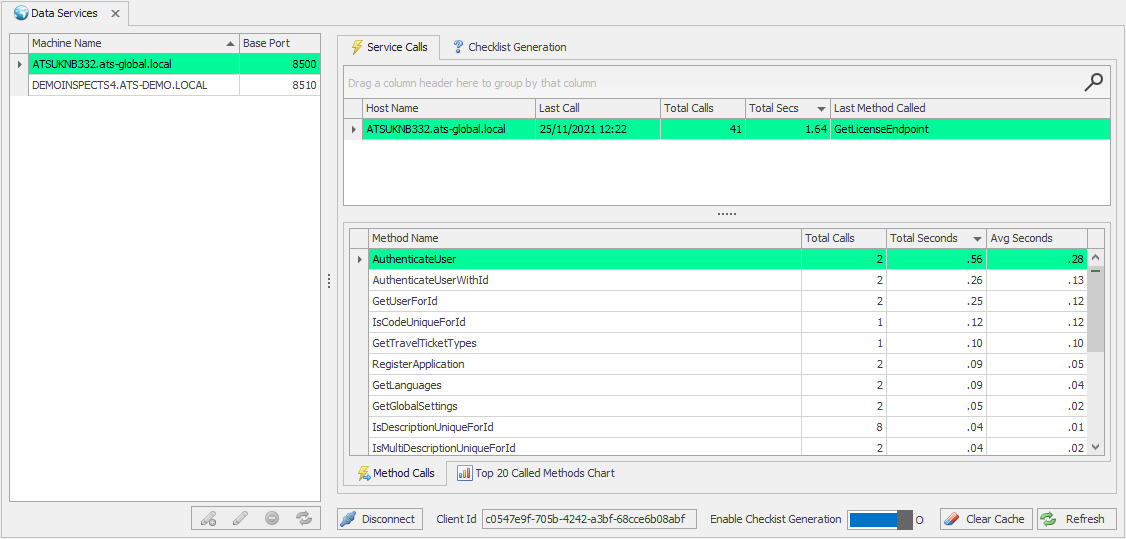The height and width of the screenshot is (539, 1126).
Task: Click the Avg Seconds column header
Action: [x=1036, y=238]
